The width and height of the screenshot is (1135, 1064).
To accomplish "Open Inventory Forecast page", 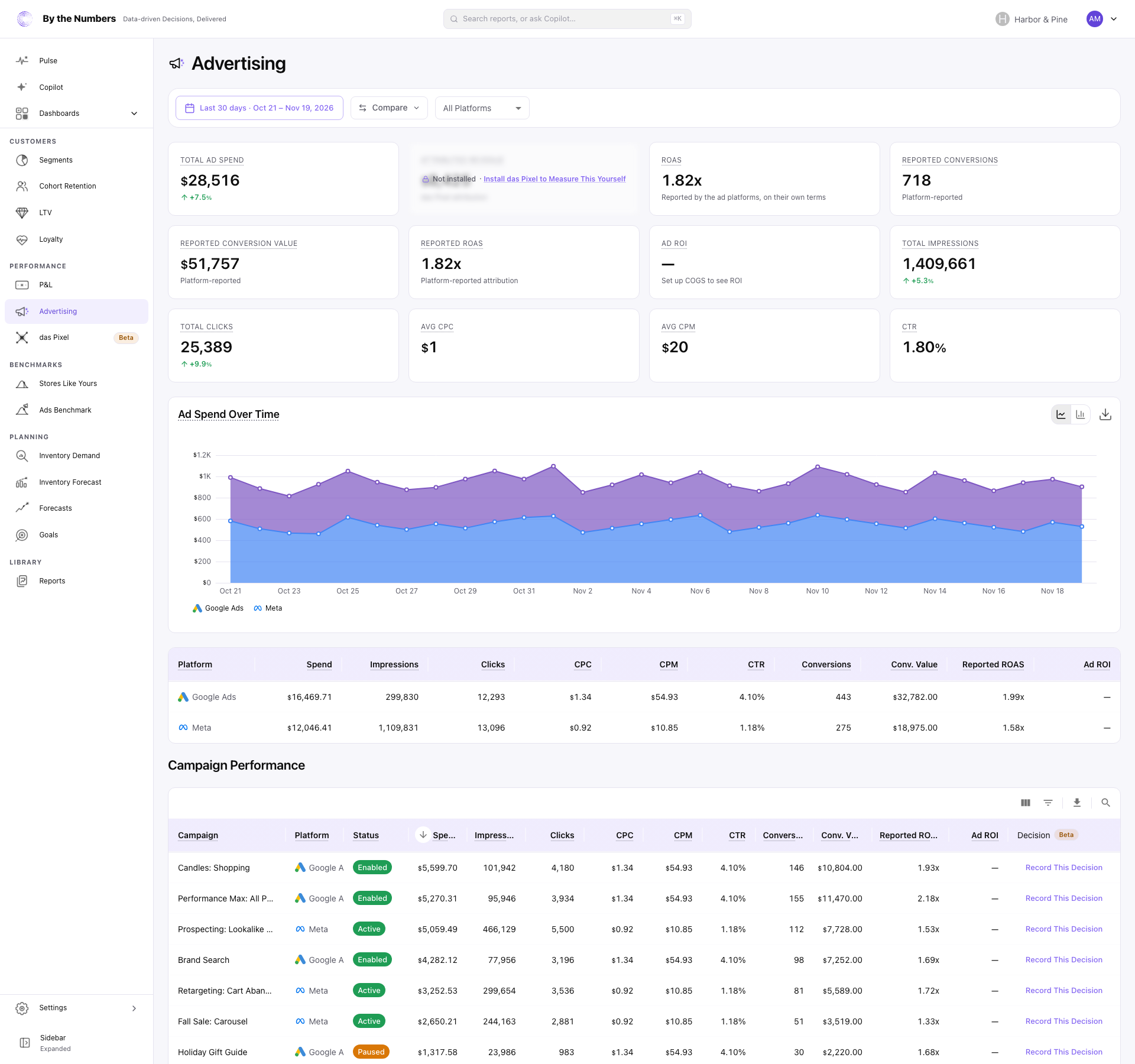I will point(76,482).
